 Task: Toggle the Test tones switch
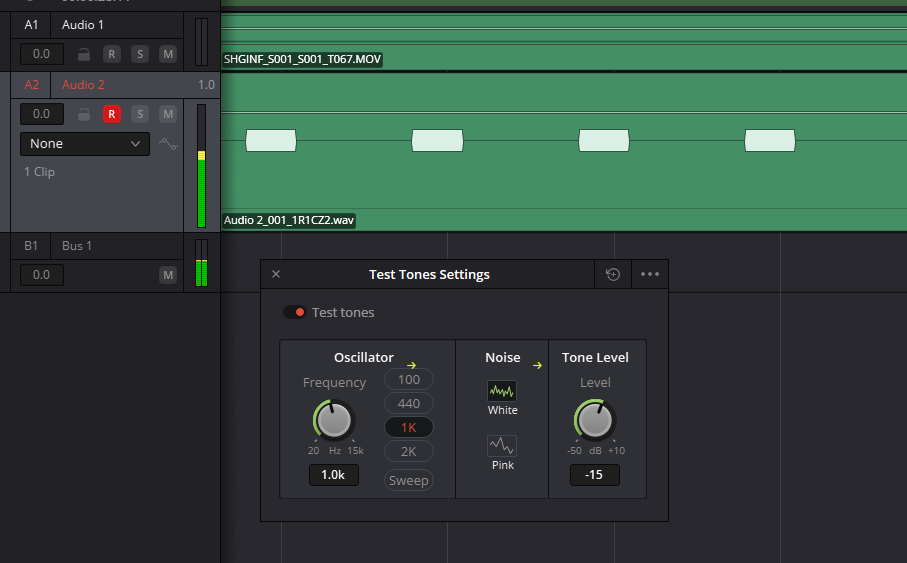[294, 312]
